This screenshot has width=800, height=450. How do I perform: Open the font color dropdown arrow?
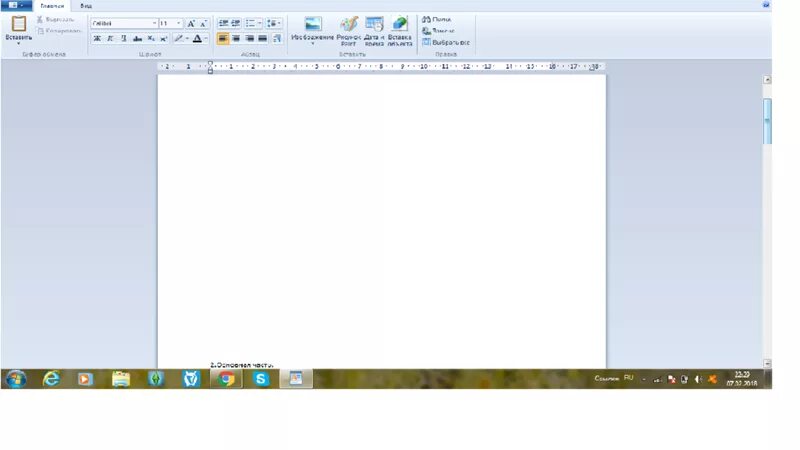coord(206,39)
